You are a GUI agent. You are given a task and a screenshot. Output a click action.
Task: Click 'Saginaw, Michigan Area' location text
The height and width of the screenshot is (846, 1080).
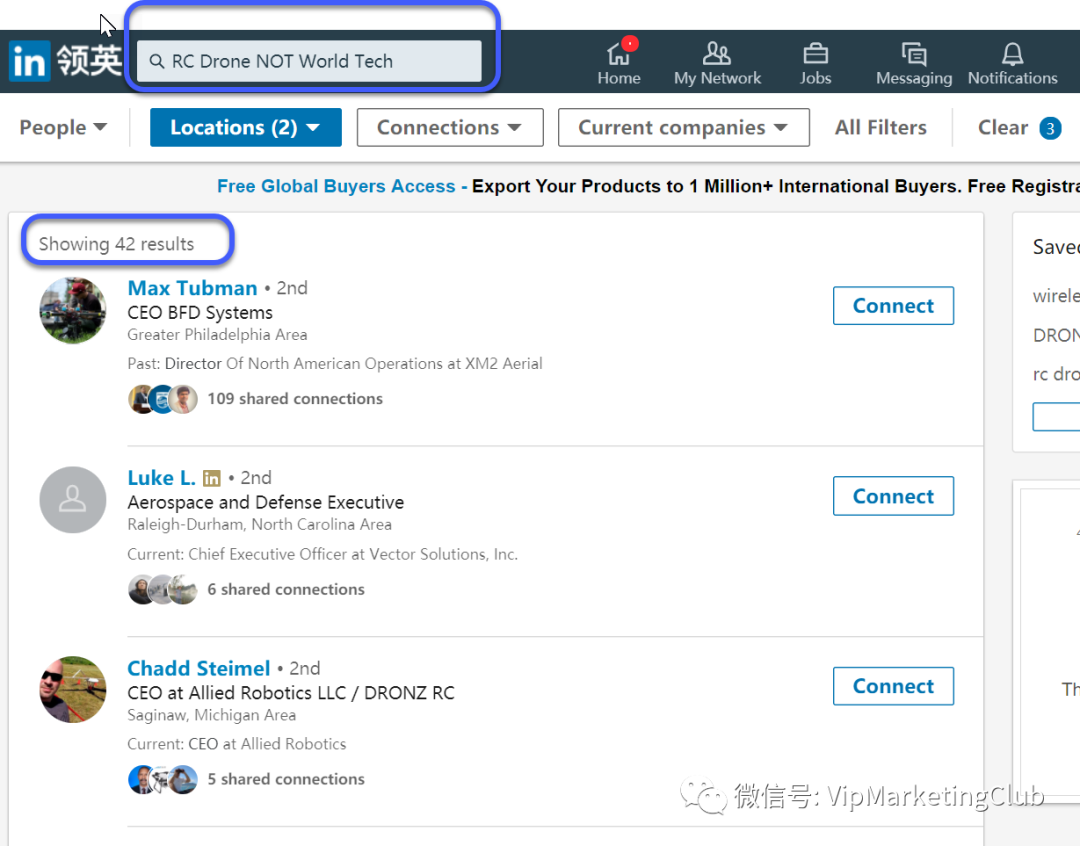(211, 715)
